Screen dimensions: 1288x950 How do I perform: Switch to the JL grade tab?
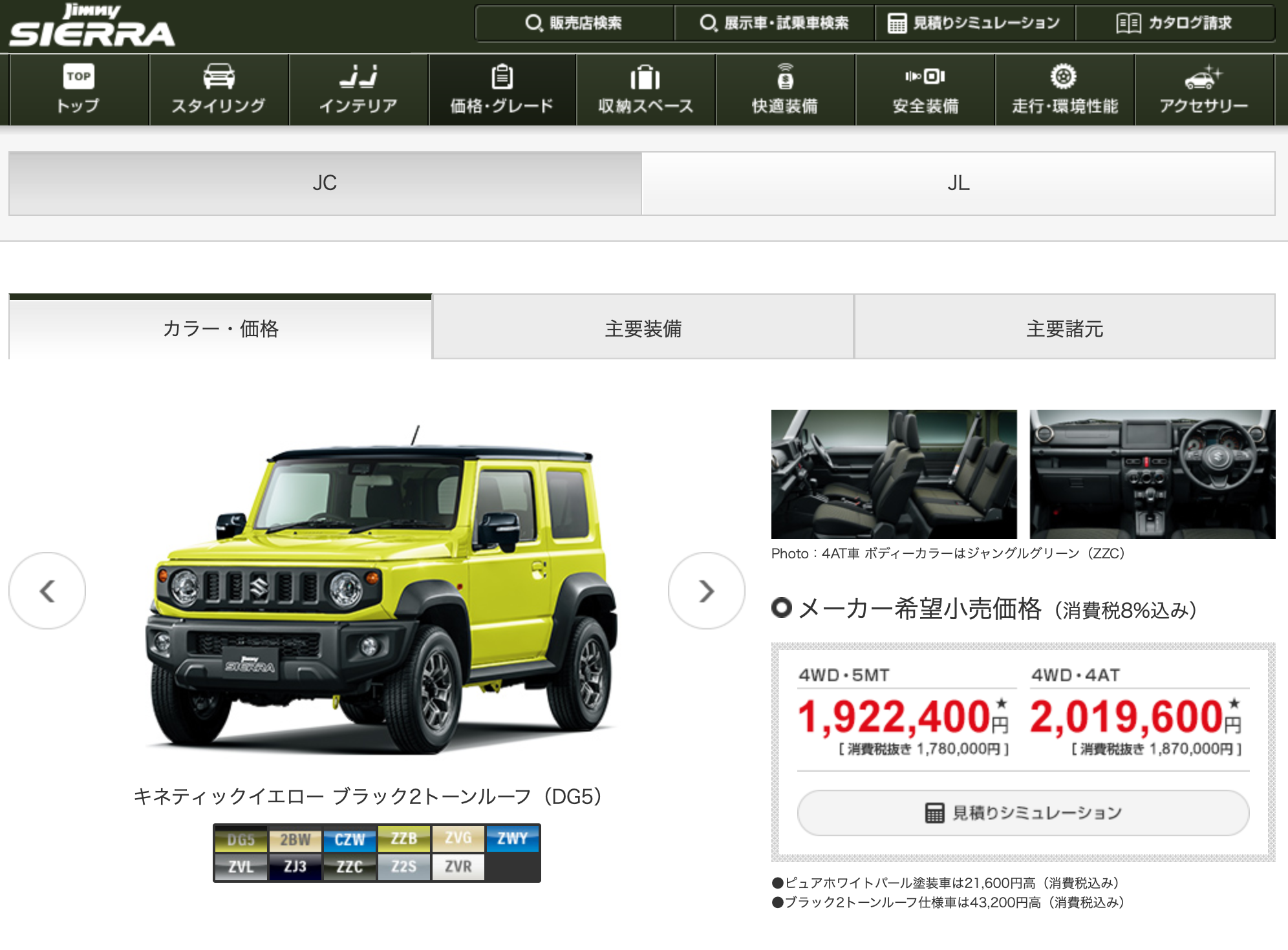pos(958,184)
